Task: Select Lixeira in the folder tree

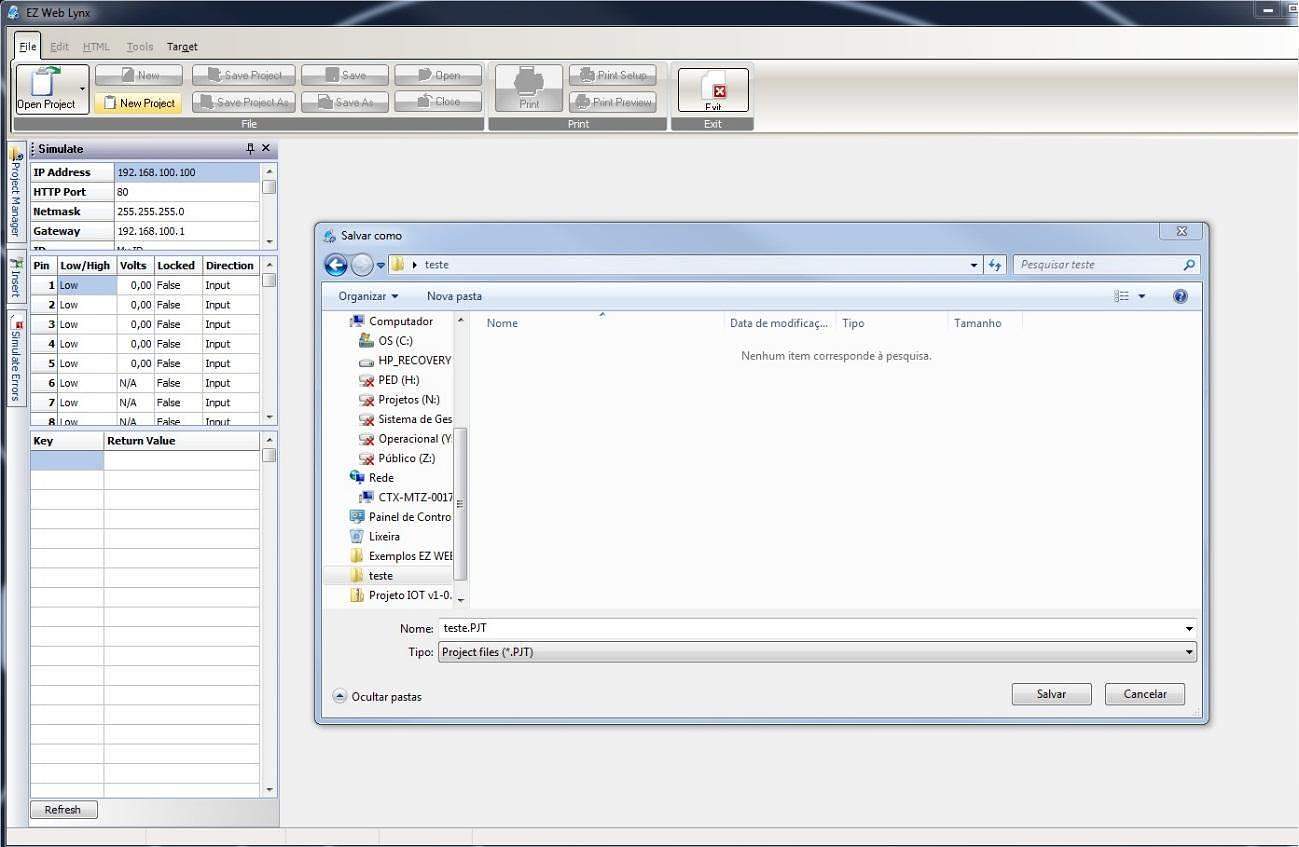Action: (x=384, y=537)
